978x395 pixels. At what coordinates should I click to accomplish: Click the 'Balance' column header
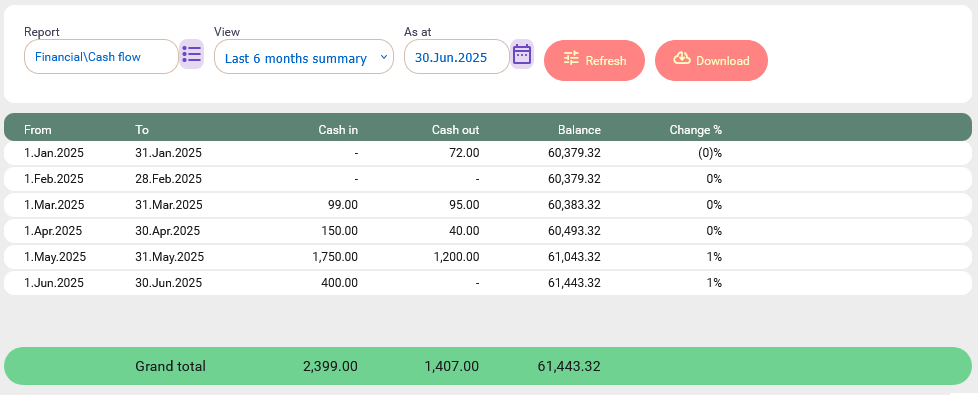click(579, 130)
